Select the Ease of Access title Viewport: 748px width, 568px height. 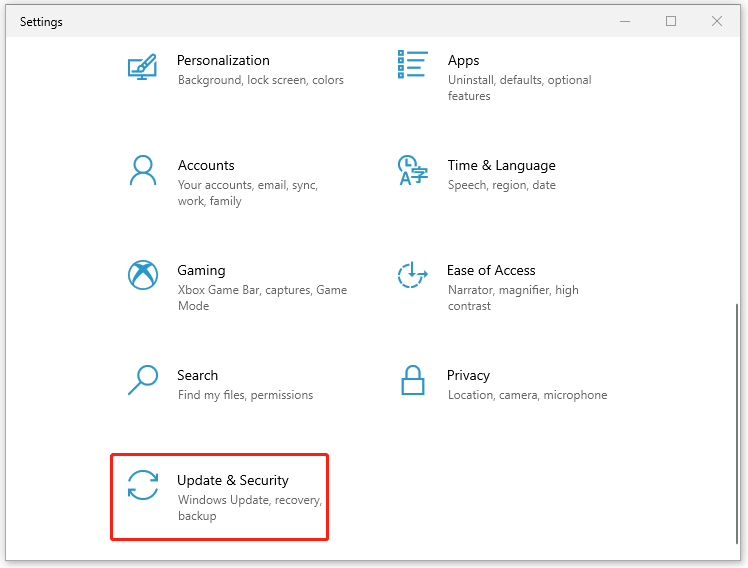(x=491, y=270)
